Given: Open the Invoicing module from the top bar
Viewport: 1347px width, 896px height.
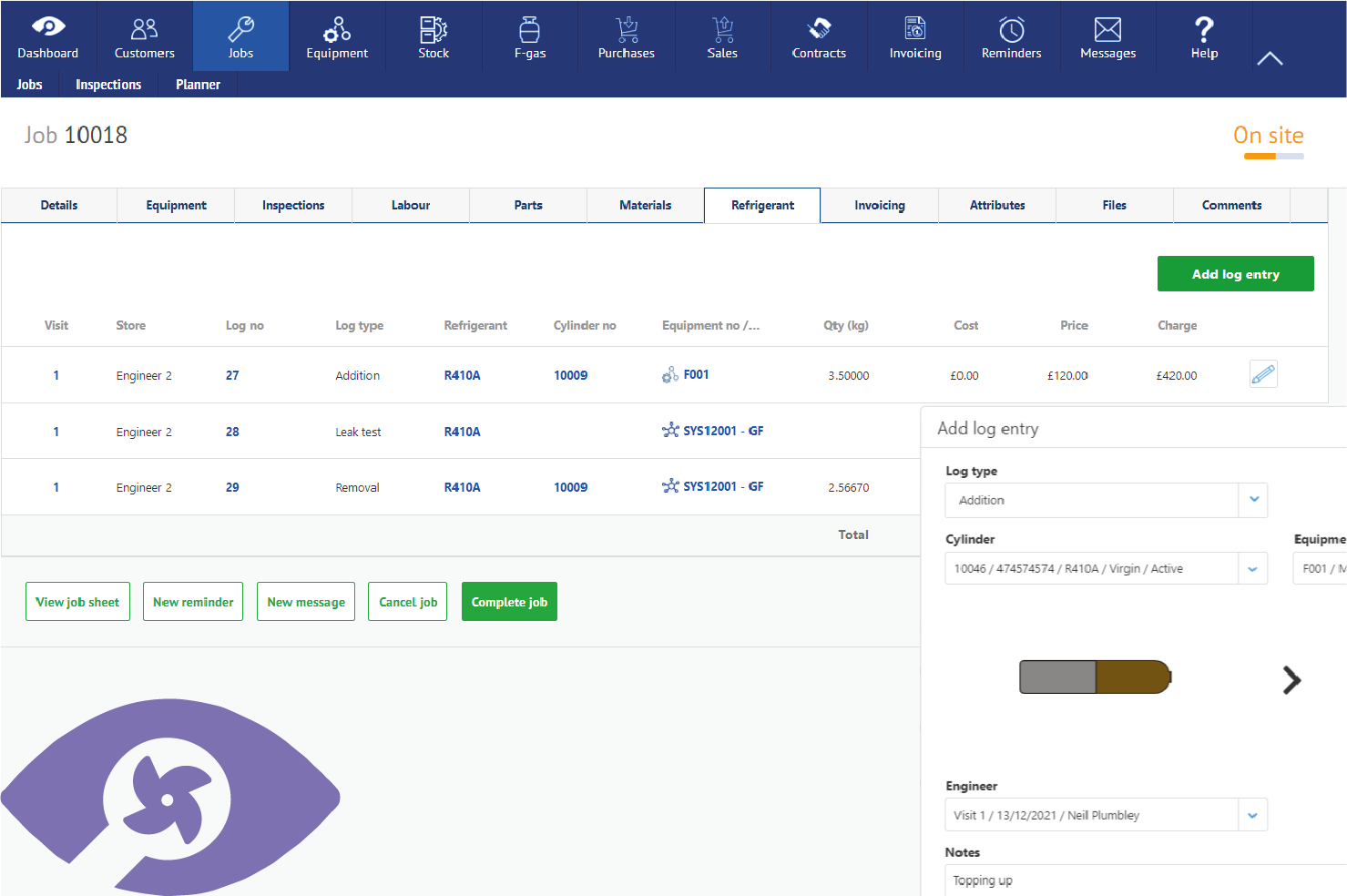Looking at the screenshot, I should [x=914, y=36].
